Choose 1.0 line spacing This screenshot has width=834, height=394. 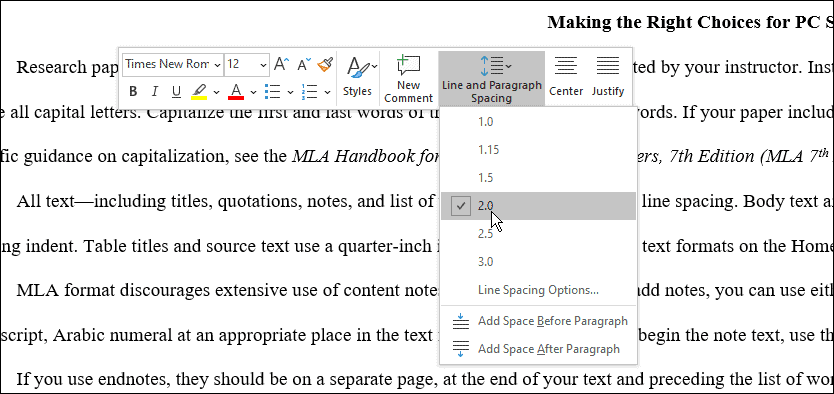click(x=538, y=122)
